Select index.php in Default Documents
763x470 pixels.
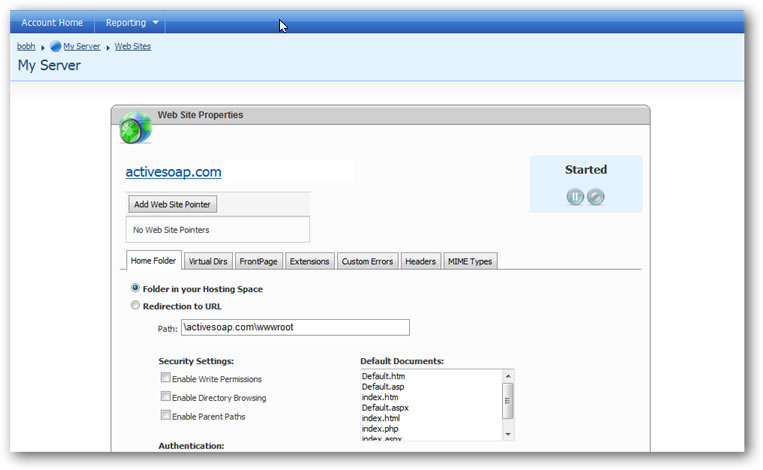tap(380, 429)
